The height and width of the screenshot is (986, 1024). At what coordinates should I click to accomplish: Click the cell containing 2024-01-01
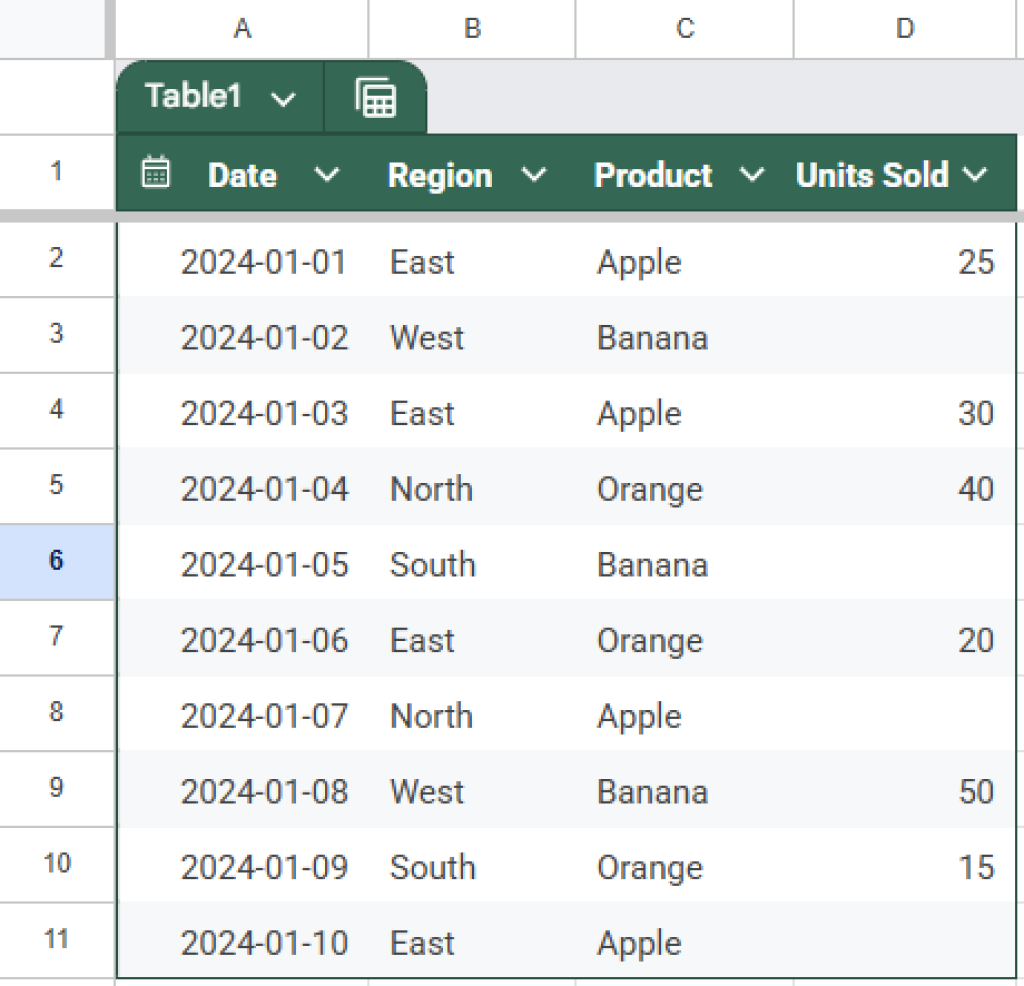click(x=264, y=261)
